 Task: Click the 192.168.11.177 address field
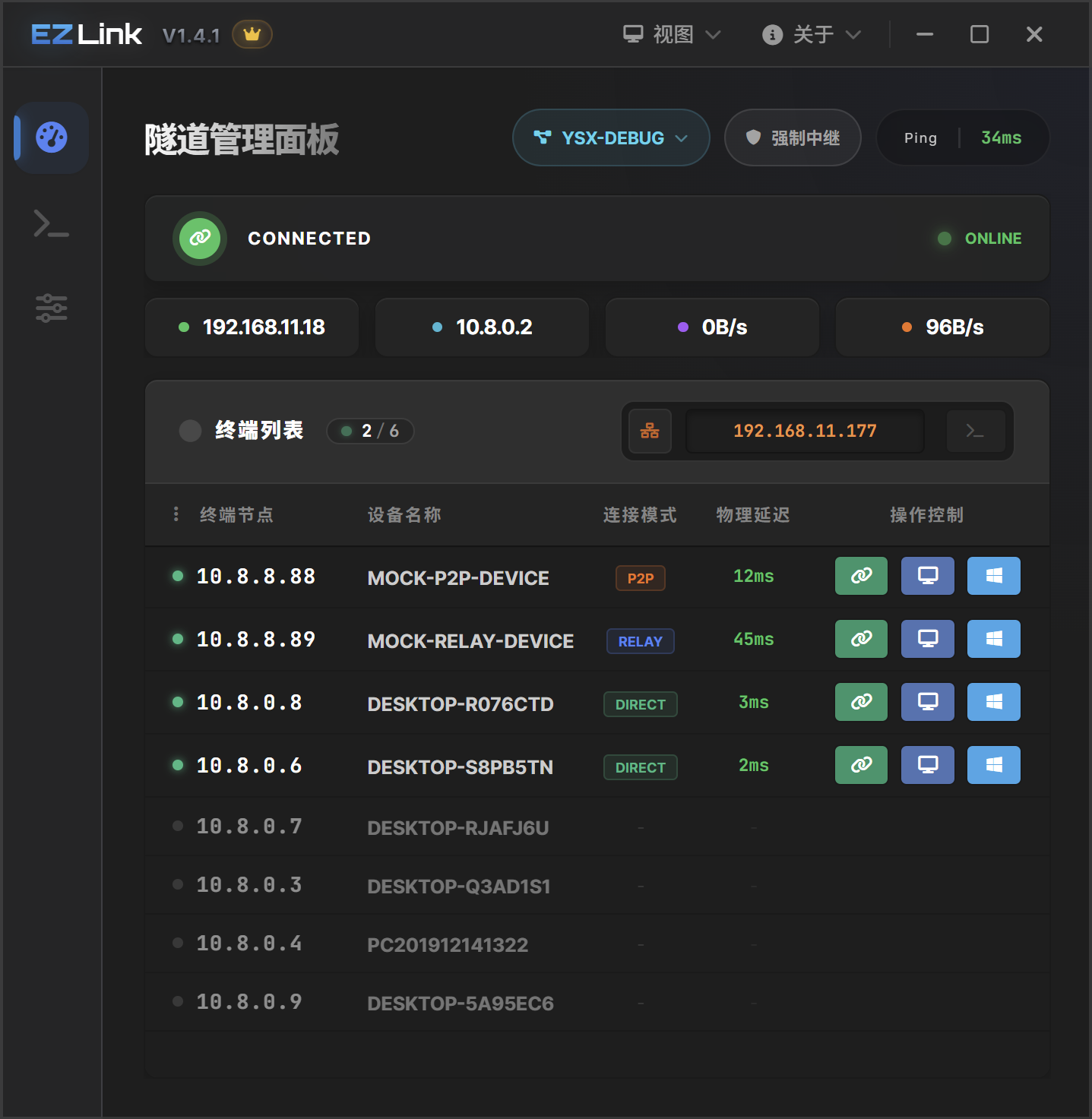(805, 431)
